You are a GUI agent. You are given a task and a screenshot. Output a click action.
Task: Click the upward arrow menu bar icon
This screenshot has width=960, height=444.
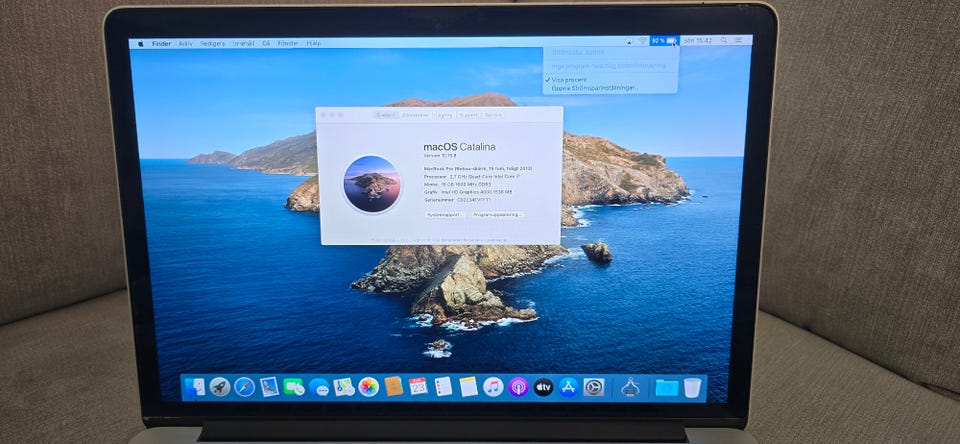629,42
